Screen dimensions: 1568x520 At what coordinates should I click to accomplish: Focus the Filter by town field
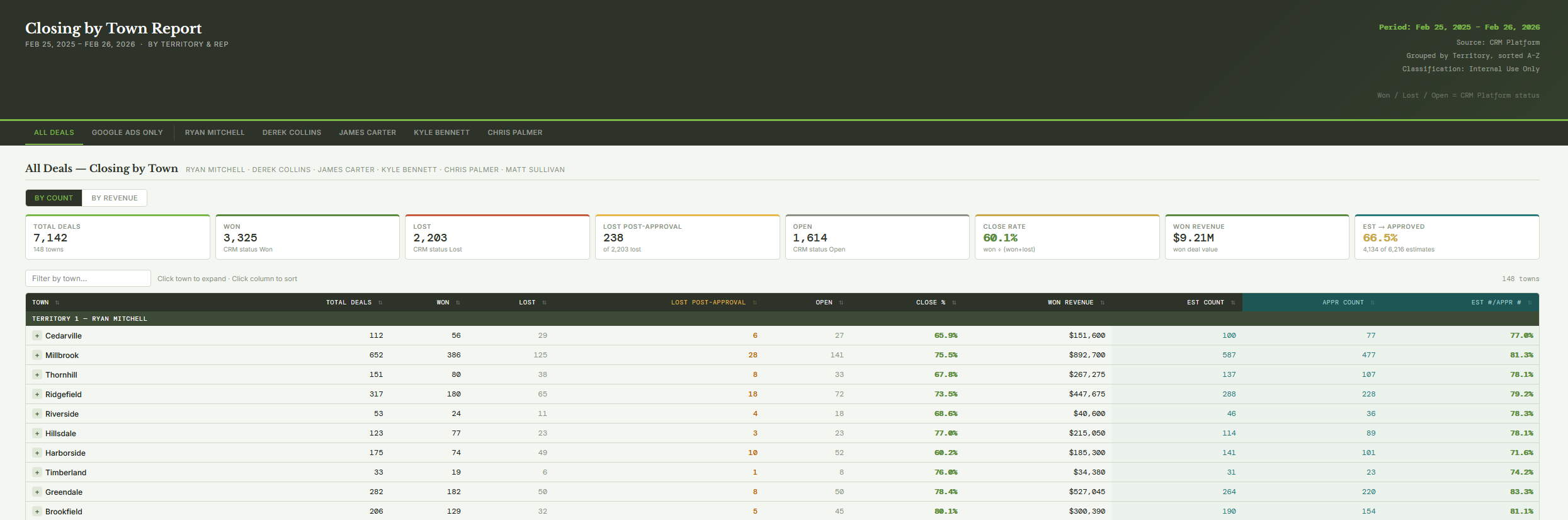(88, 279)
